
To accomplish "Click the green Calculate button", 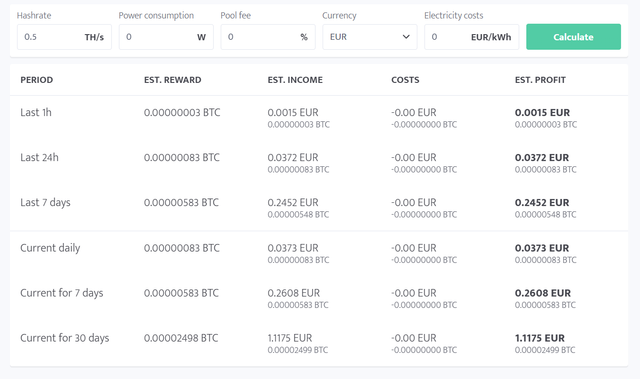I will 573,37.
